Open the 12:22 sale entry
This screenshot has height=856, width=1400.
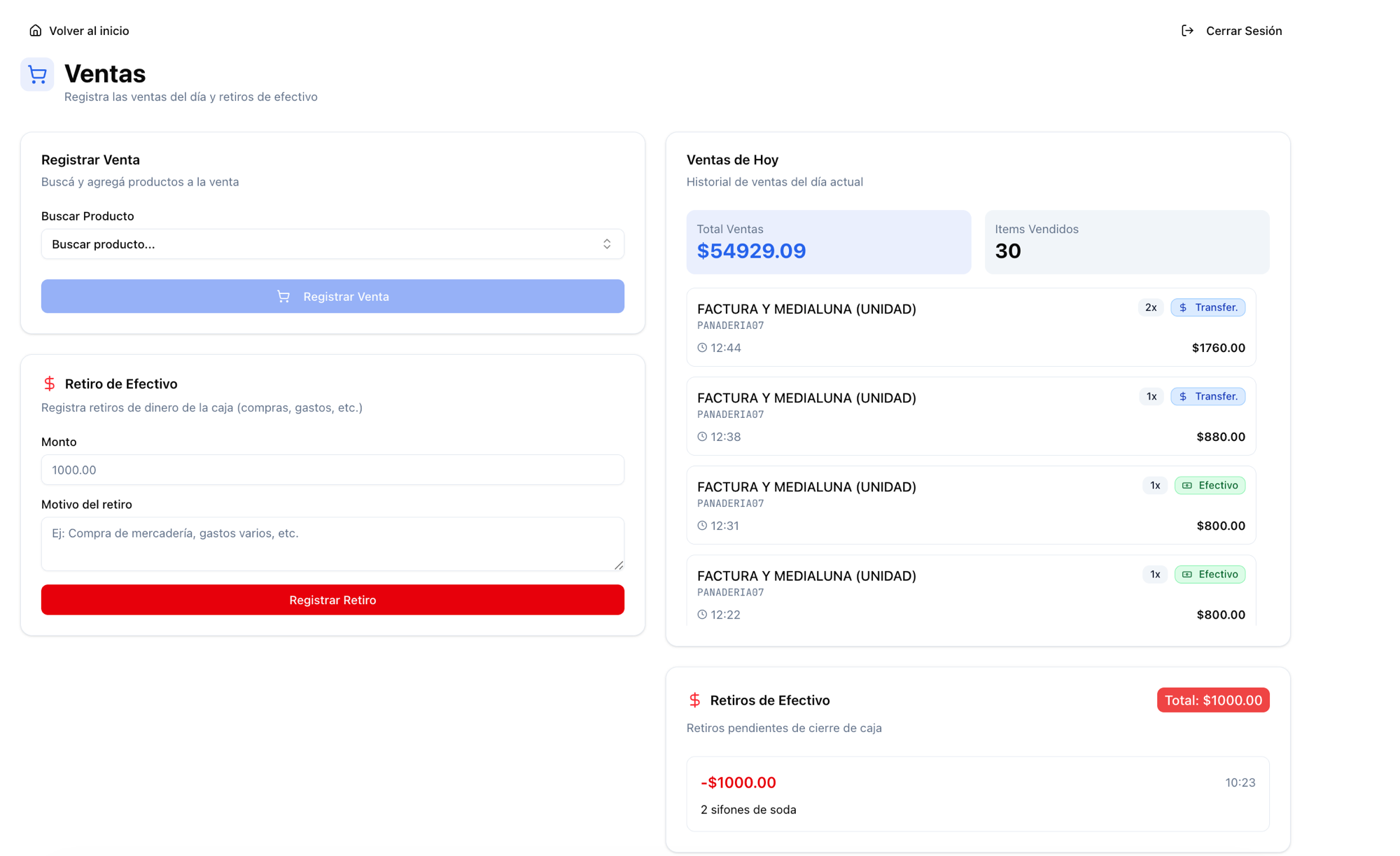(971, 591)
